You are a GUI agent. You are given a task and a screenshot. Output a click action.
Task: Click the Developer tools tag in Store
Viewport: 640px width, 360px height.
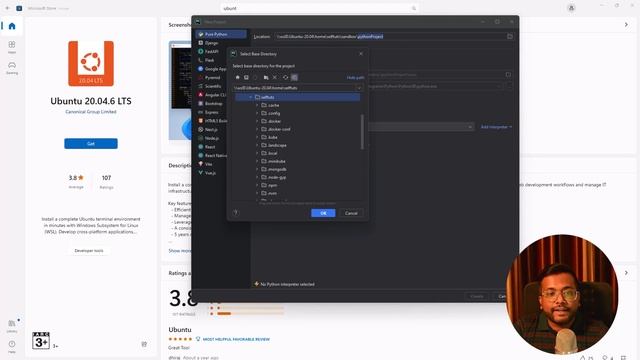89,251
